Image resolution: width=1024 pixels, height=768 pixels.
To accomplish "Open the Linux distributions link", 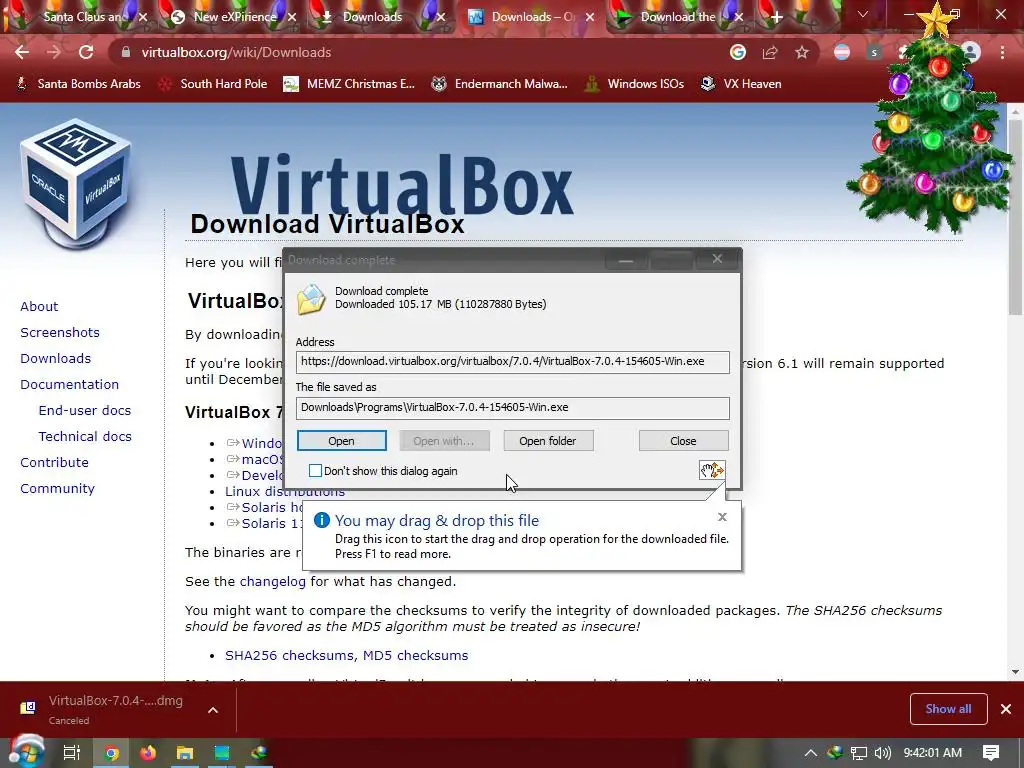I will [285, 492].
